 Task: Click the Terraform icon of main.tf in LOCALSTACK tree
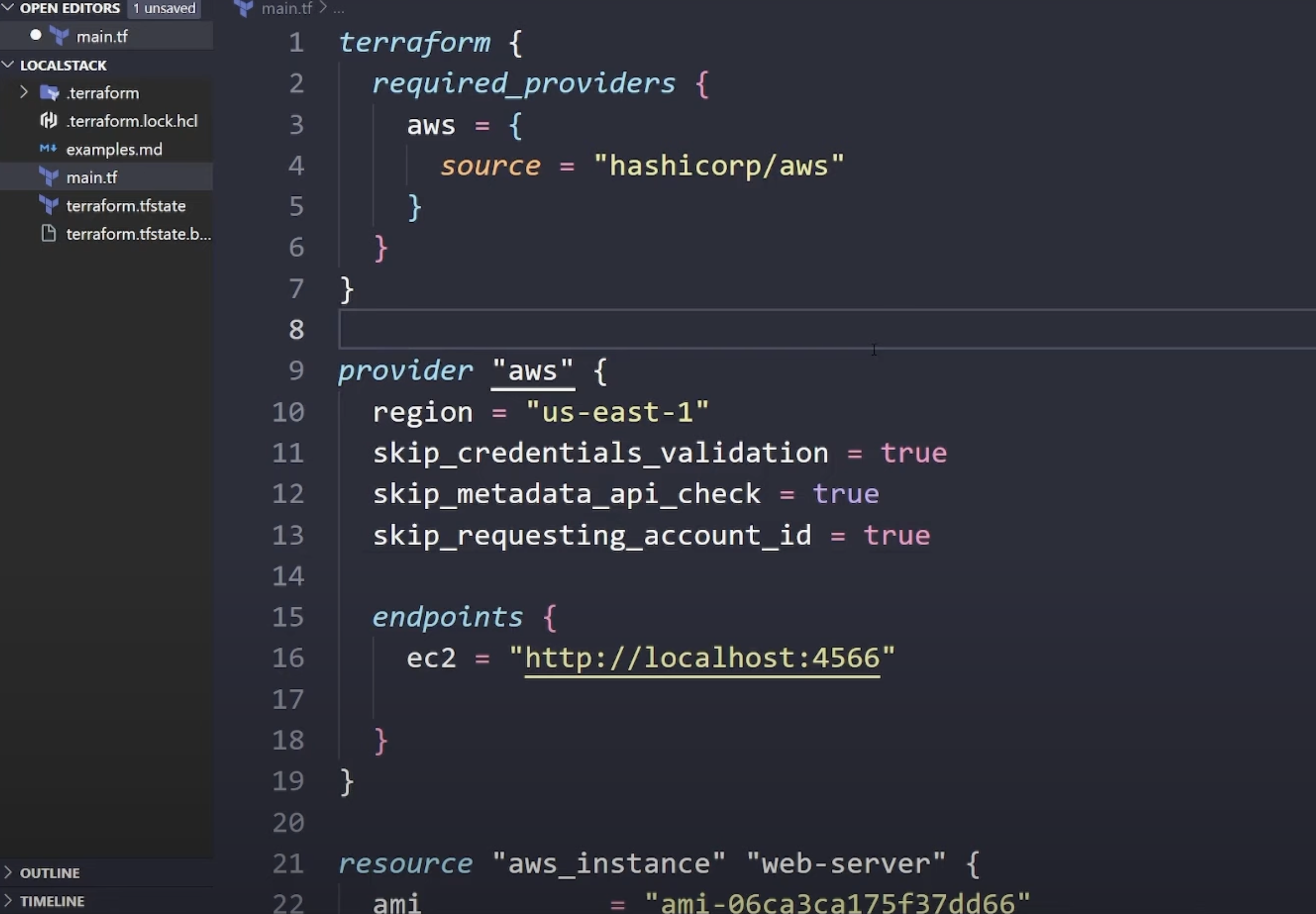point(49,177)
